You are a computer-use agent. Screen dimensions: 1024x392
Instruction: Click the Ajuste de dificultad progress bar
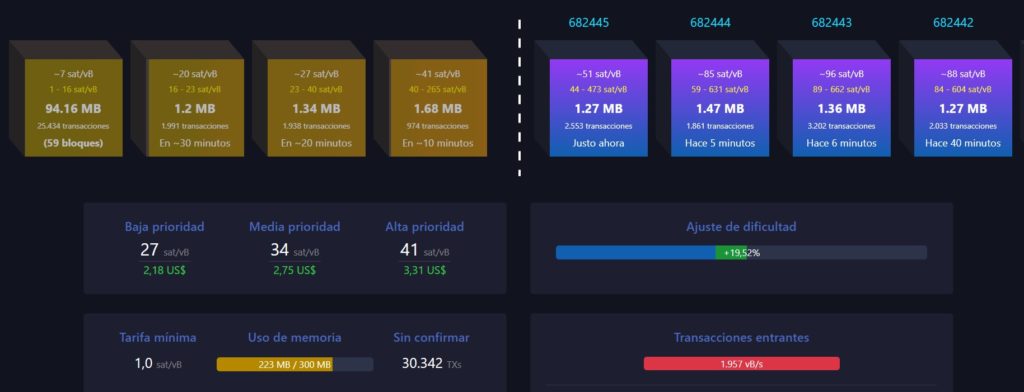coord(741,253)
